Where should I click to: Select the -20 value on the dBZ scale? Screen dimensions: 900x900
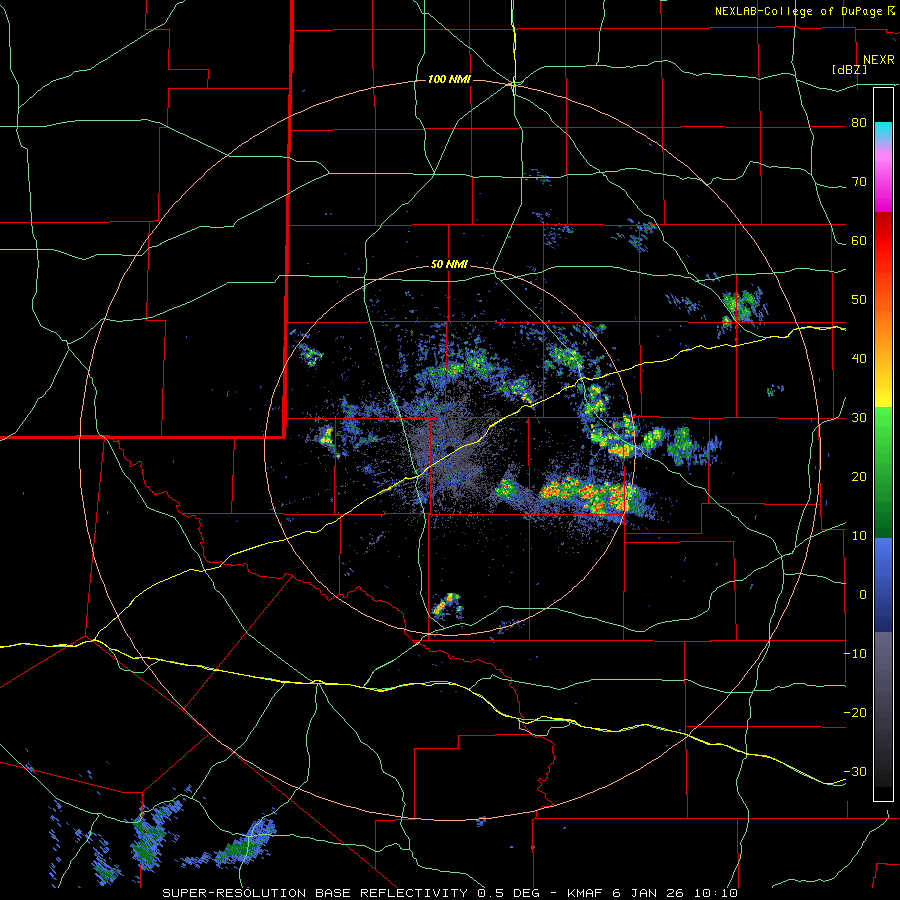[855, 713]
